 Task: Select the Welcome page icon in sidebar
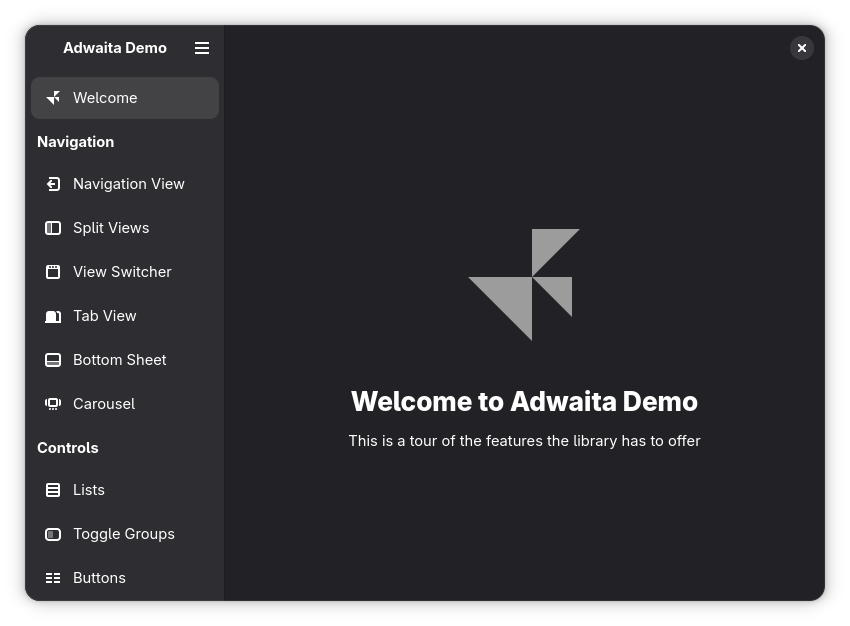coord(53,98)
